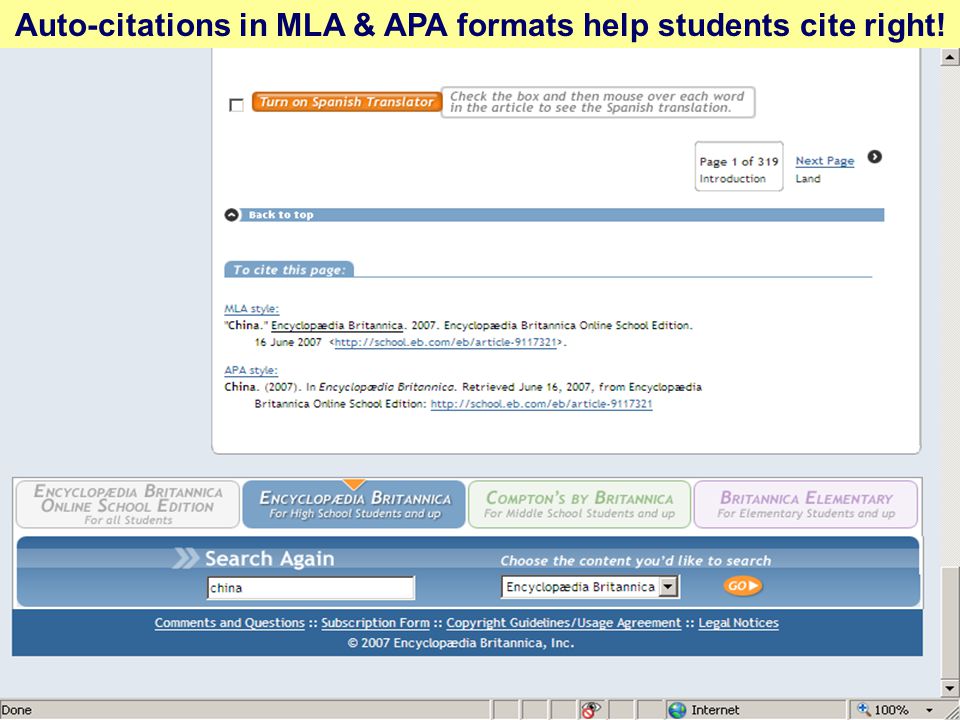Open the Next Page link
The width and height of the screenshot is (960, 720).
click(x=825, y=160)
